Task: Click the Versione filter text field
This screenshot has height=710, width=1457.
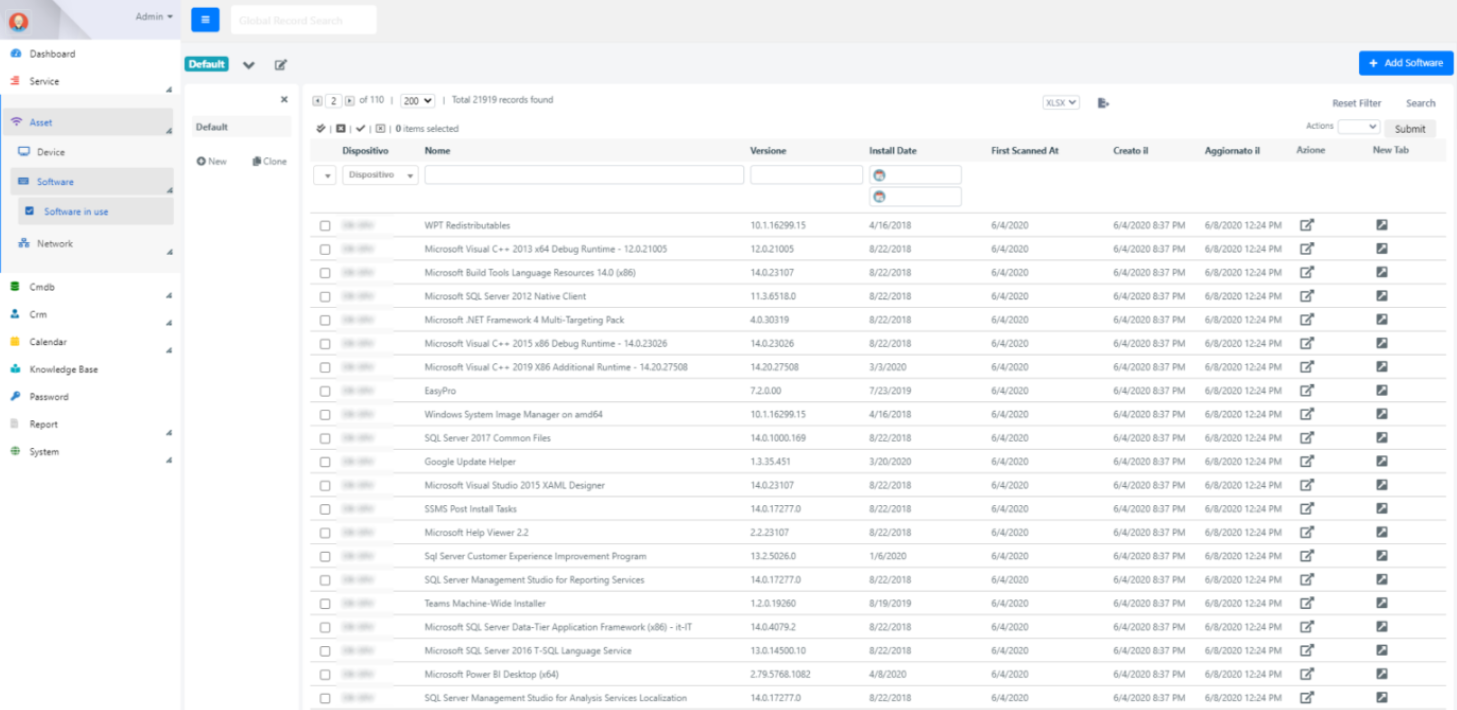Action: point(806,175)
